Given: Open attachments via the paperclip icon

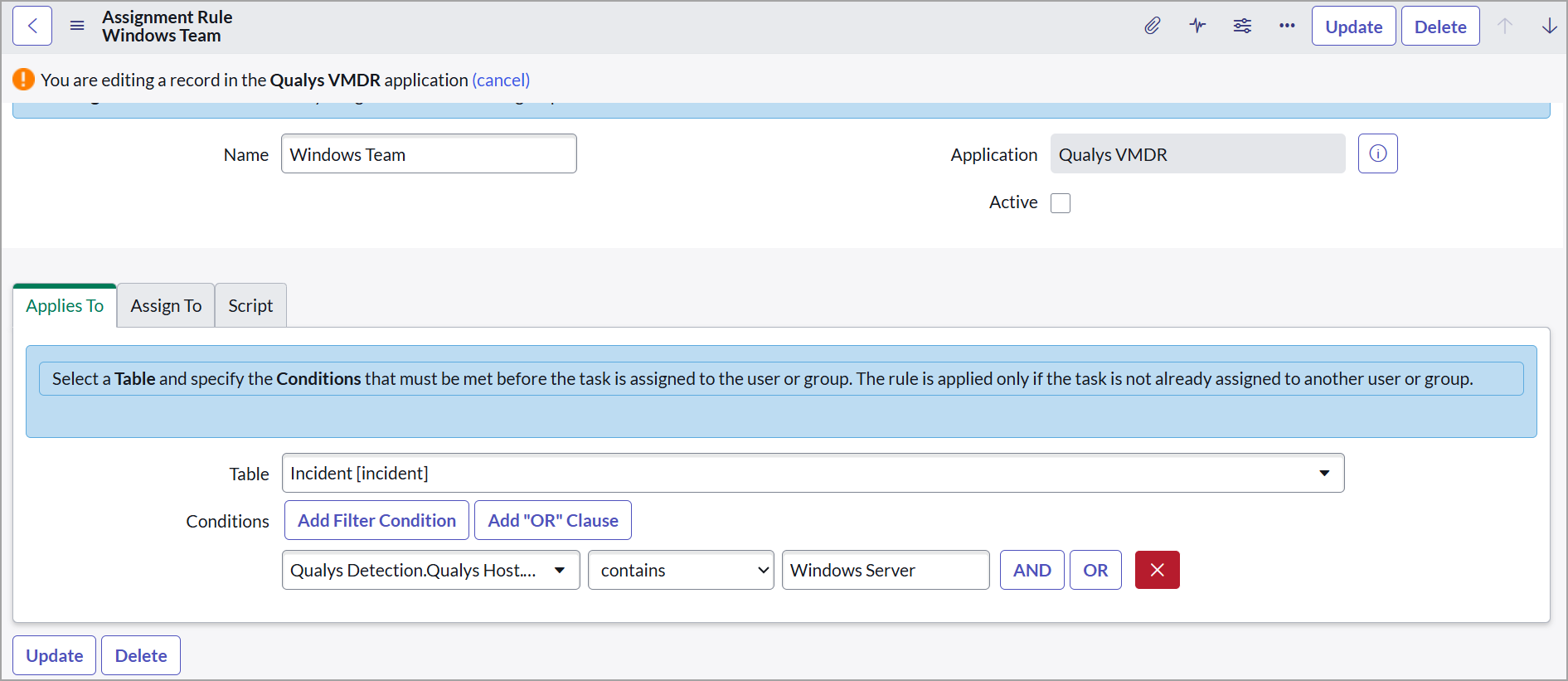Looking at the screenshot, I should (x=1153, y=26).
